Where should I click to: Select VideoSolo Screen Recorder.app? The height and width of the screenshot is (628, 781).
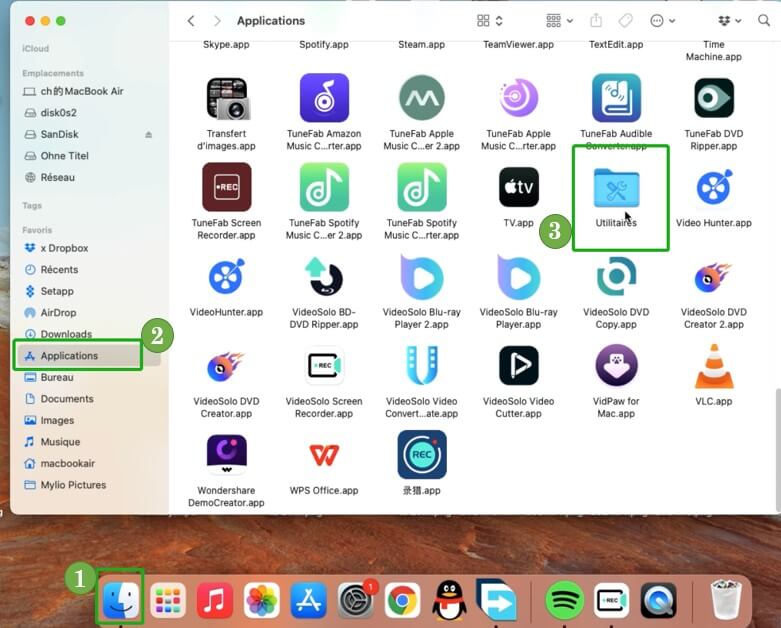[x=324, y=366]
